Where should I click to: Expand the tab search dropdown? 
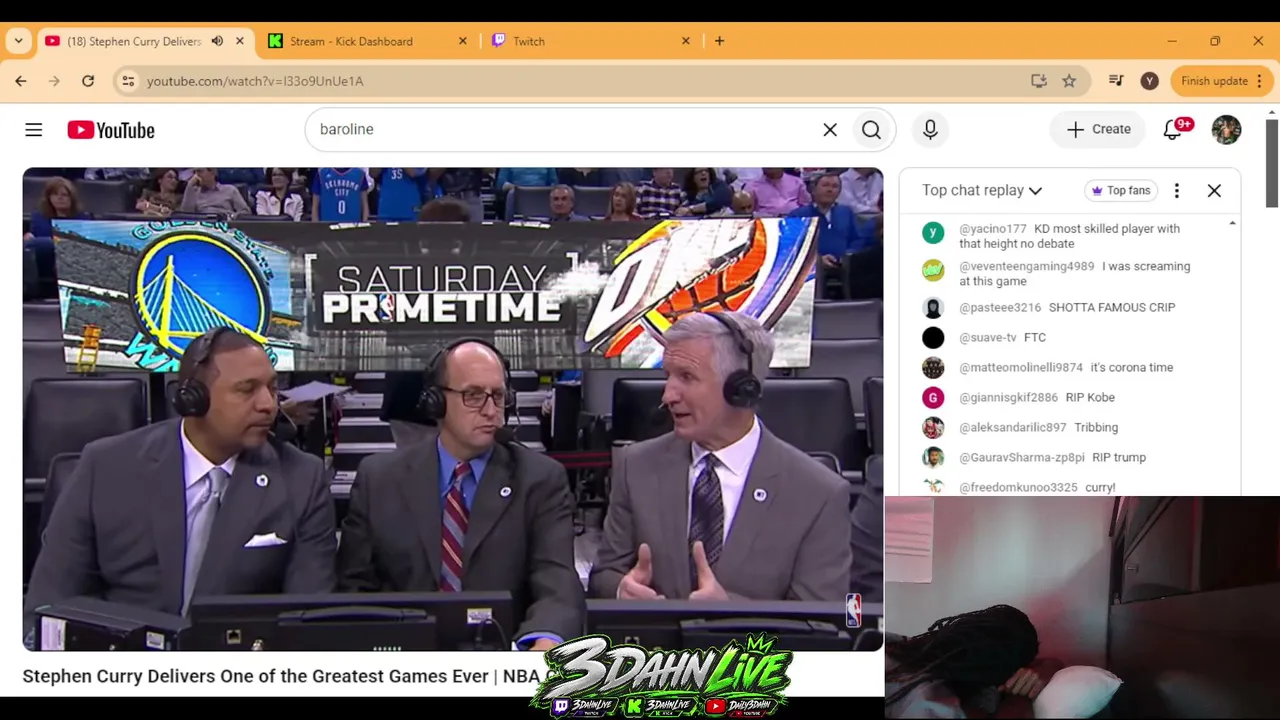[18, 41]
